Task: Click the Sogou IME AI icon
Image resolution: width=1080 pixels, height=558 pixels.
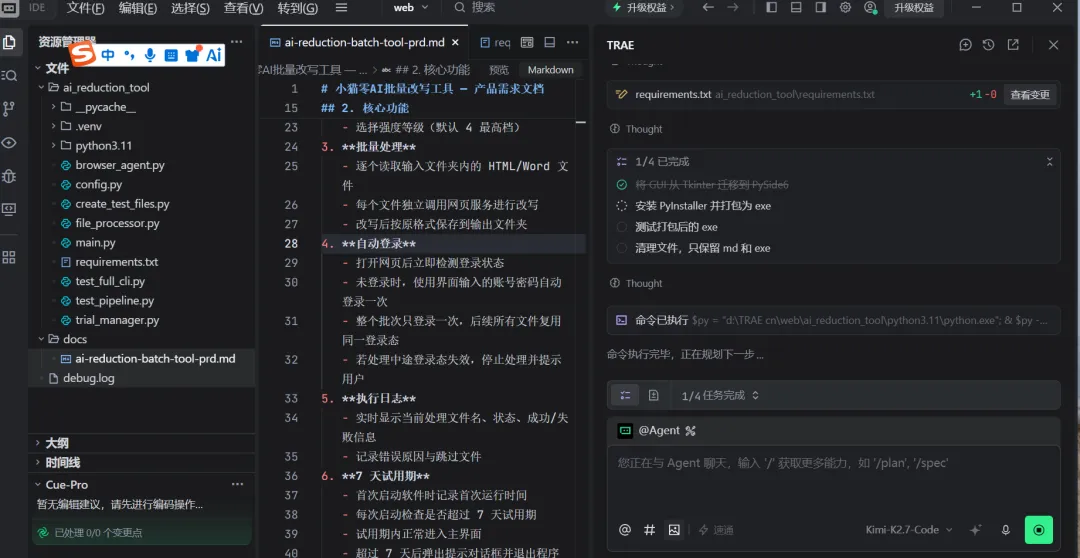Action: click(214, 55)
